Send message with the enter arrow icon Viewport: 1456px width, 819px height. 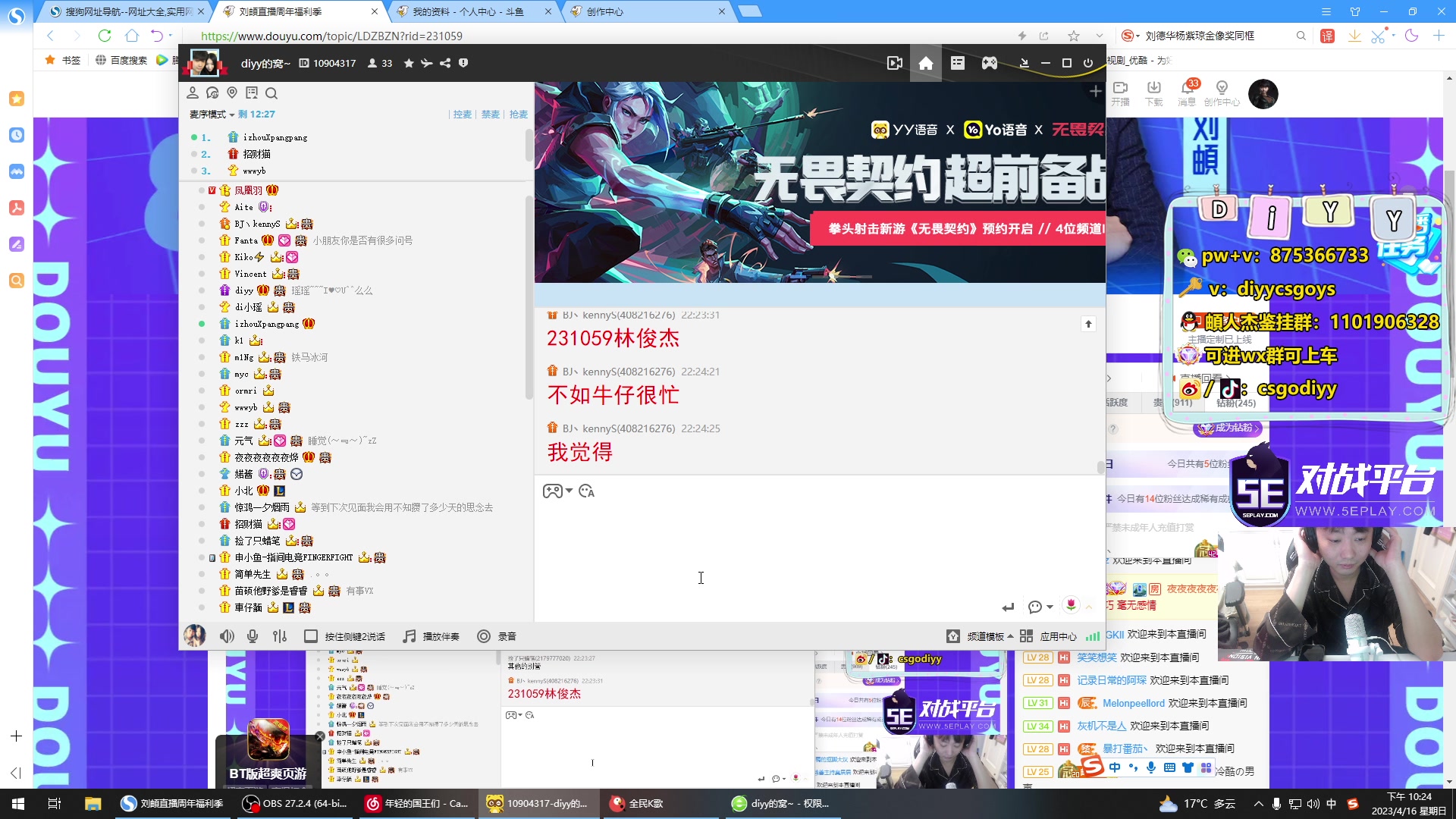(1008, 607)
